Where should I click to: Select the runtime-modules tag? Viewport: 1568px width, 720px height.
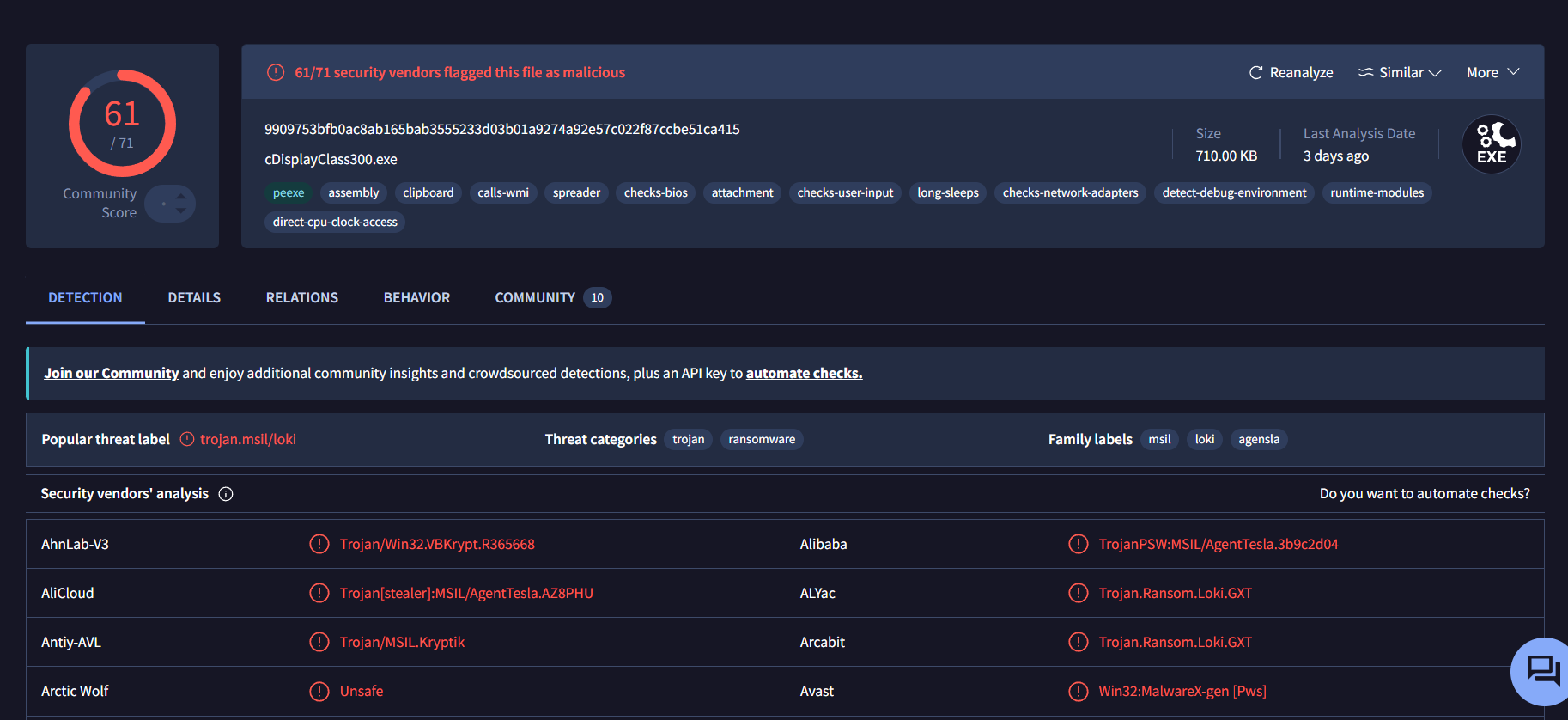[x=1377, y=192]
